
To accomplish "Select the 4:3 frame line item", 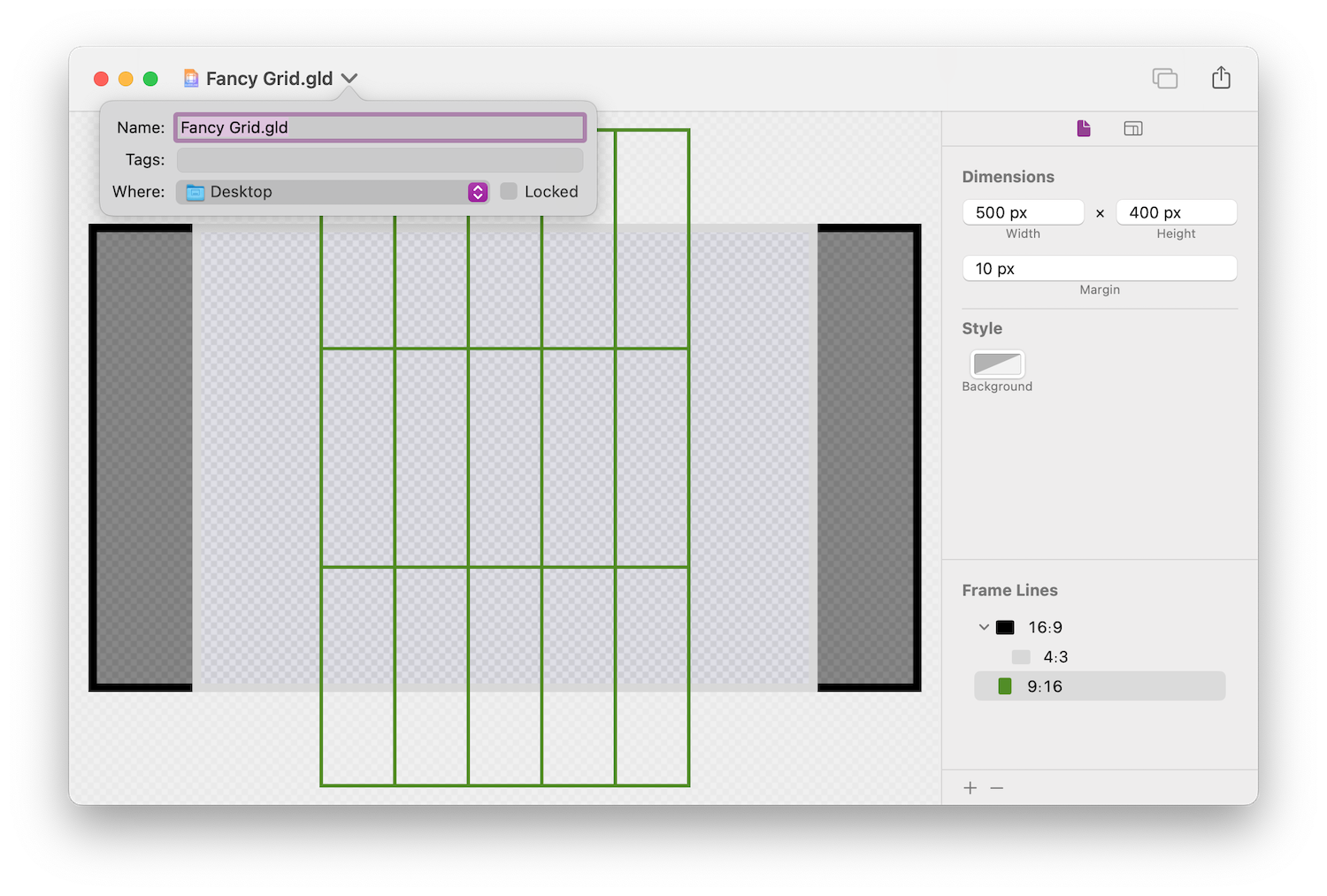I will (x=1055, y=657).
